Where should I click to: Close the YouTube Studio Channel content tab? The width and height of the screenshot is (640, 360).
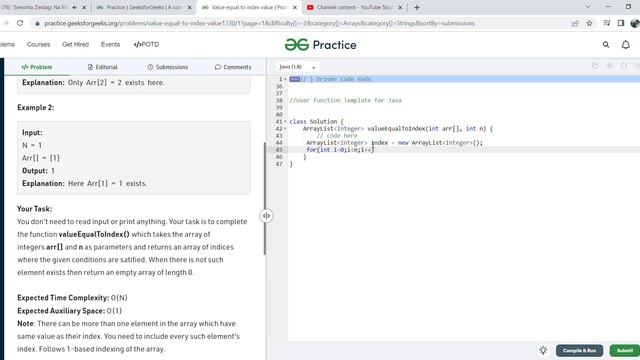(x=400, y=7)
